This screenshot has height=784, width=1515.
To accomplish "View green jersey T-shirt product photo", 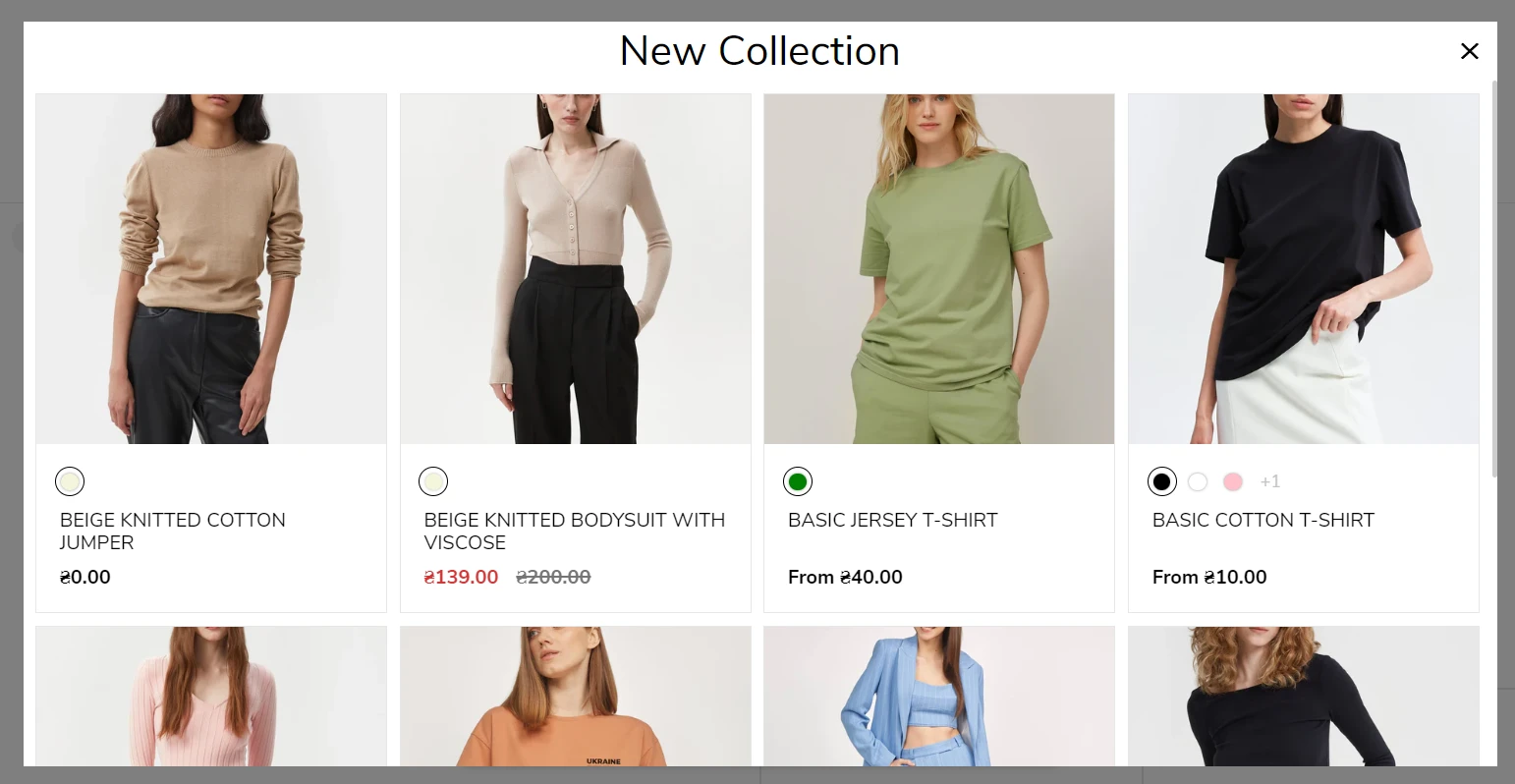I will tap(939, 269).
